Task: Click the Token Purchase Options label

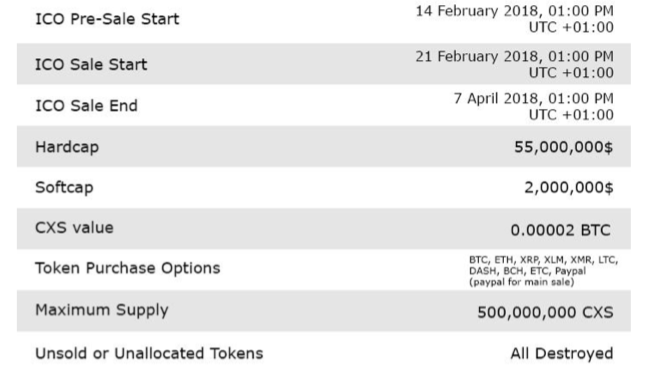Action: click(128, 268)
